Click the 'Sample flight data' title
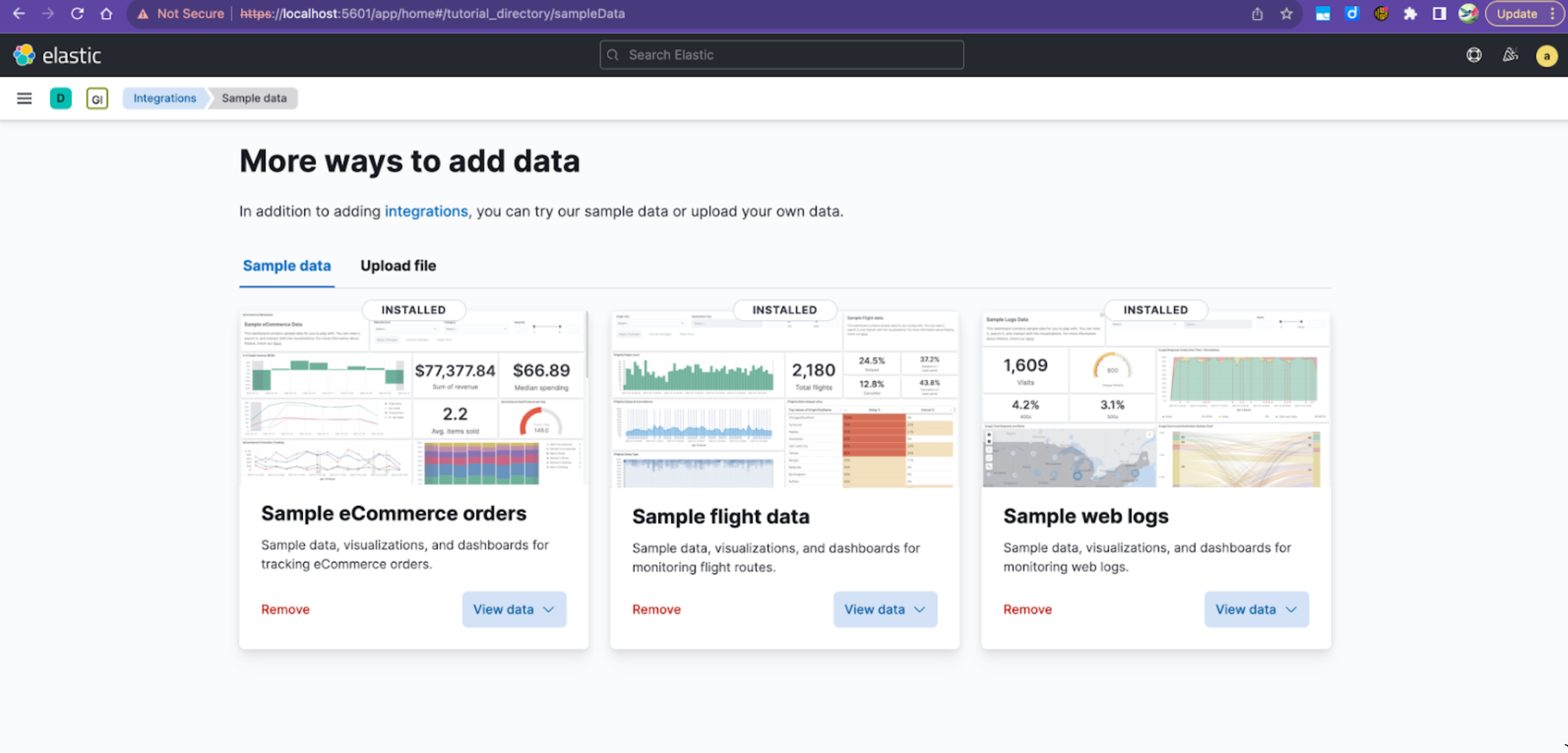Image resolution: width=1568 pixels, height=753 pixels. (721, 516)
